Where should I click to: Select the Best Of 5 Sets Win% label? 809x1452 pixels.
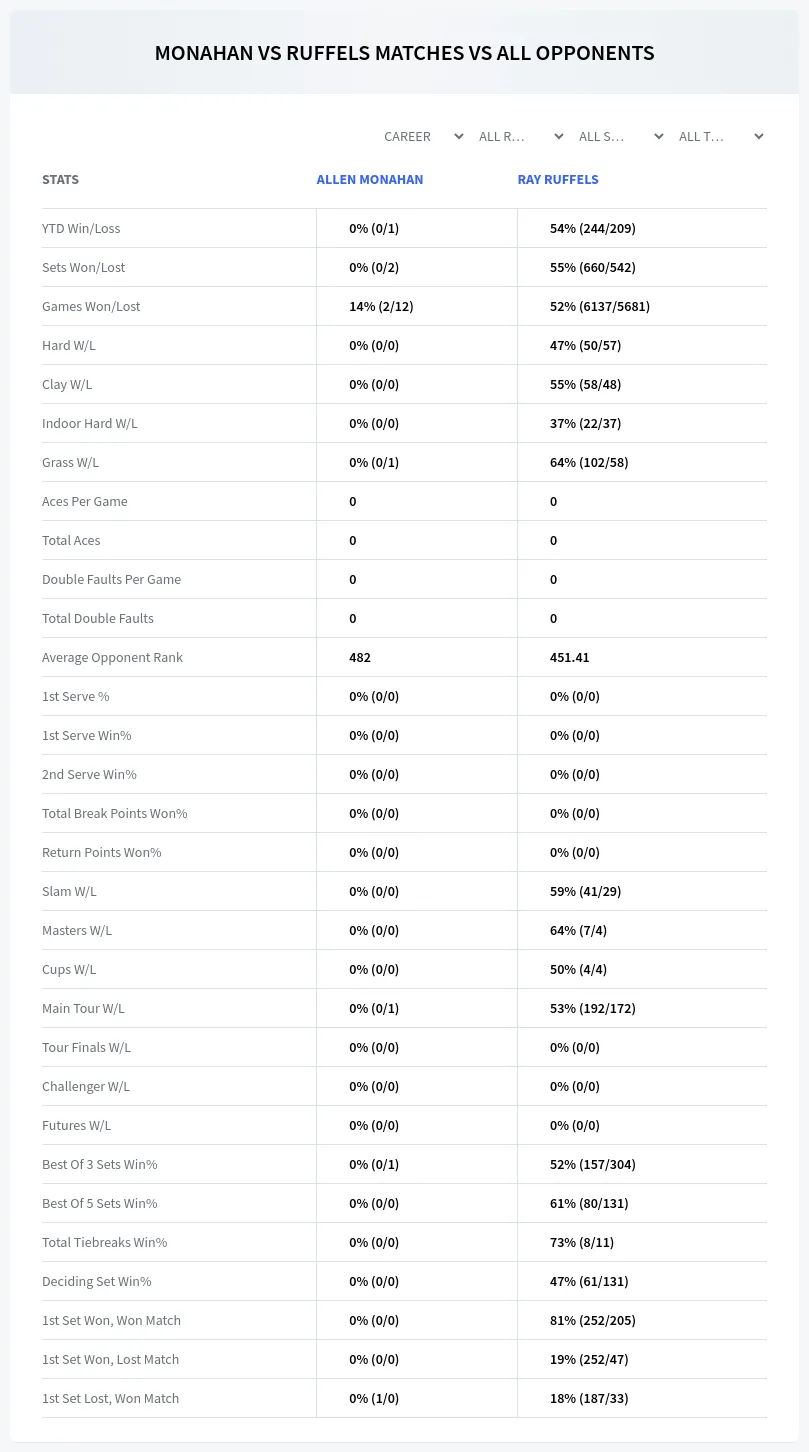coord(100,1203)
